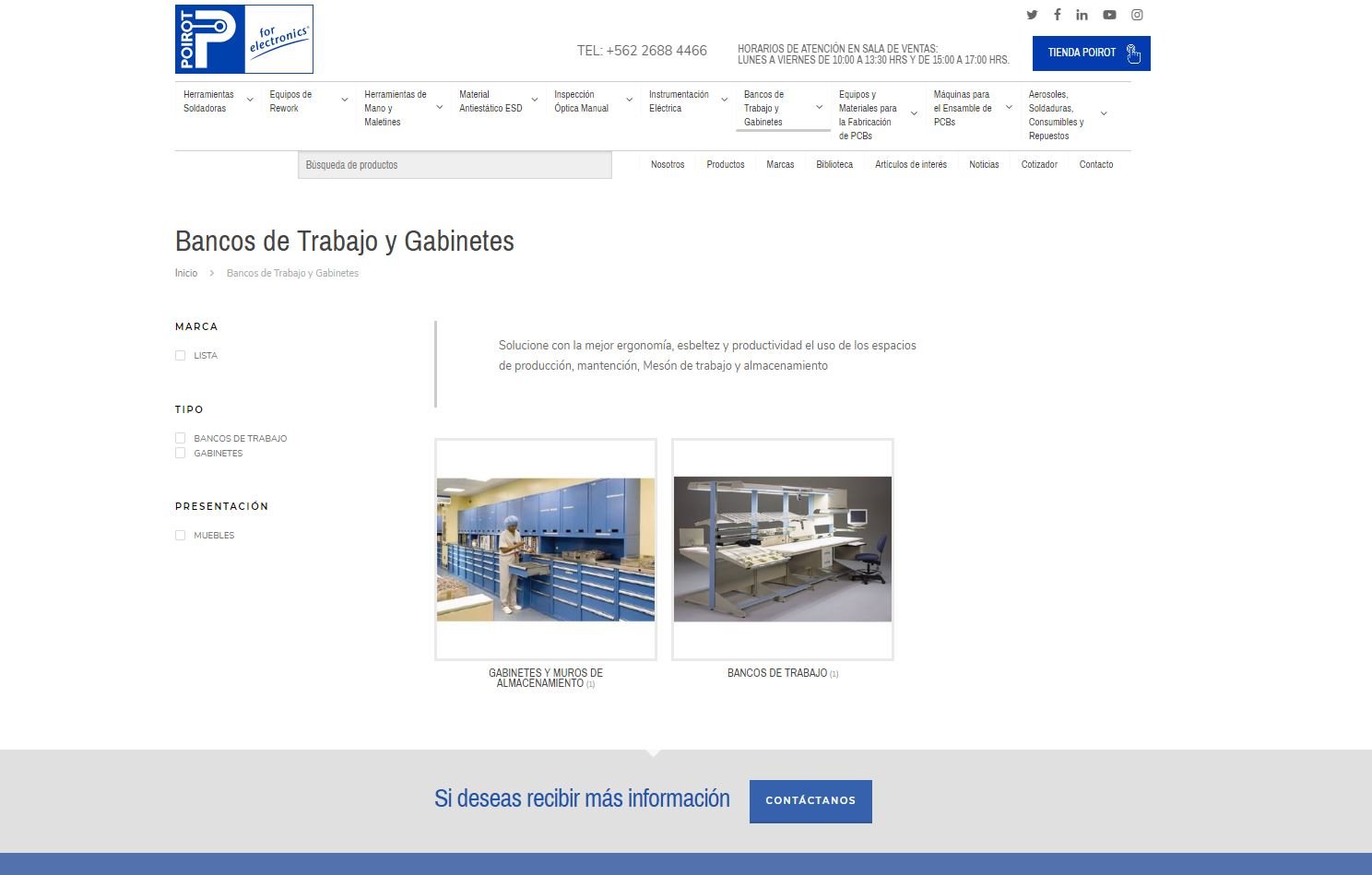Open the Tienda Poirot store button
This screenshot has width=1372, height=875.
point(1091,53)
